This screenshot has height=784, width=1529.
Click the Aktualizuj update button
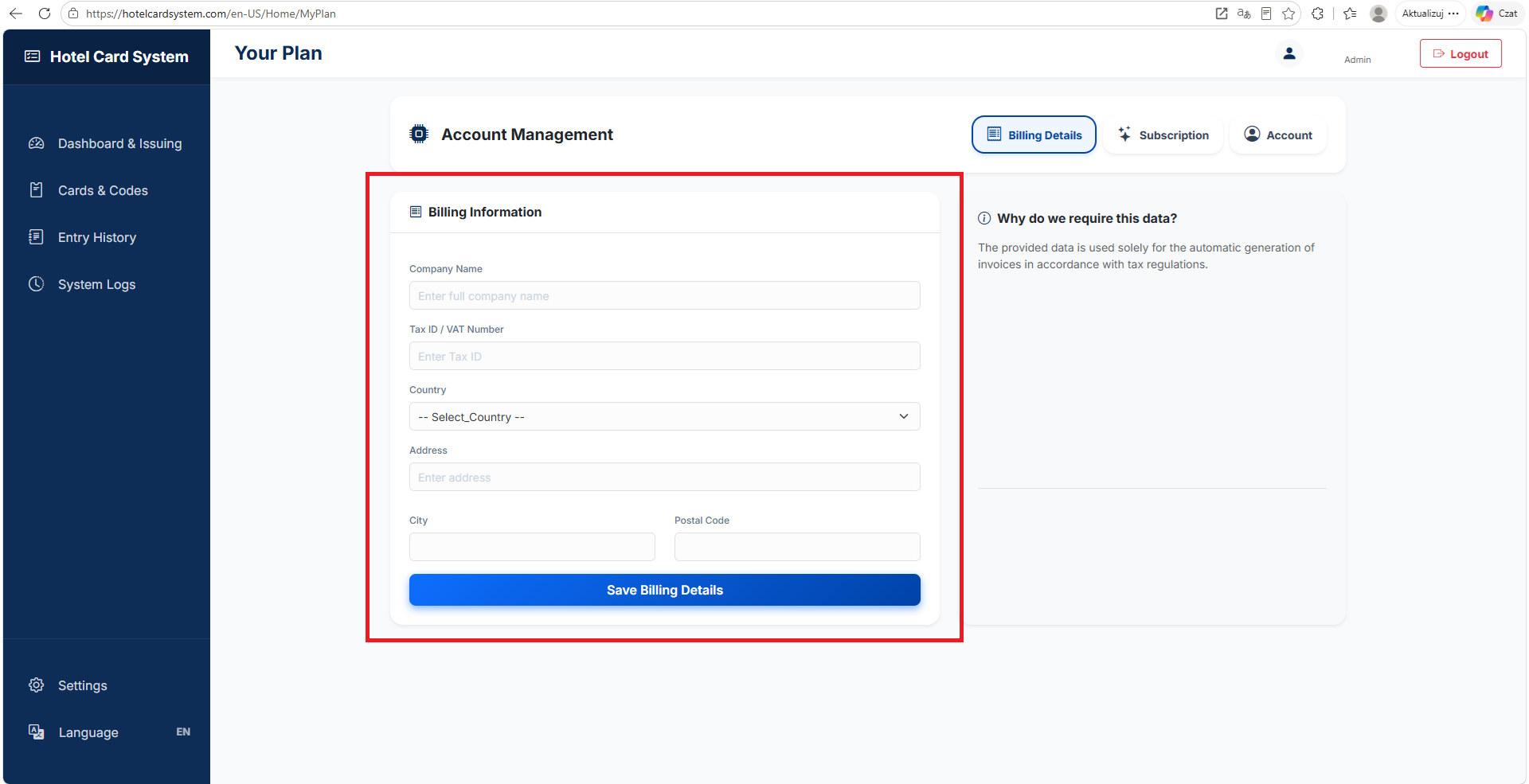1430,14
